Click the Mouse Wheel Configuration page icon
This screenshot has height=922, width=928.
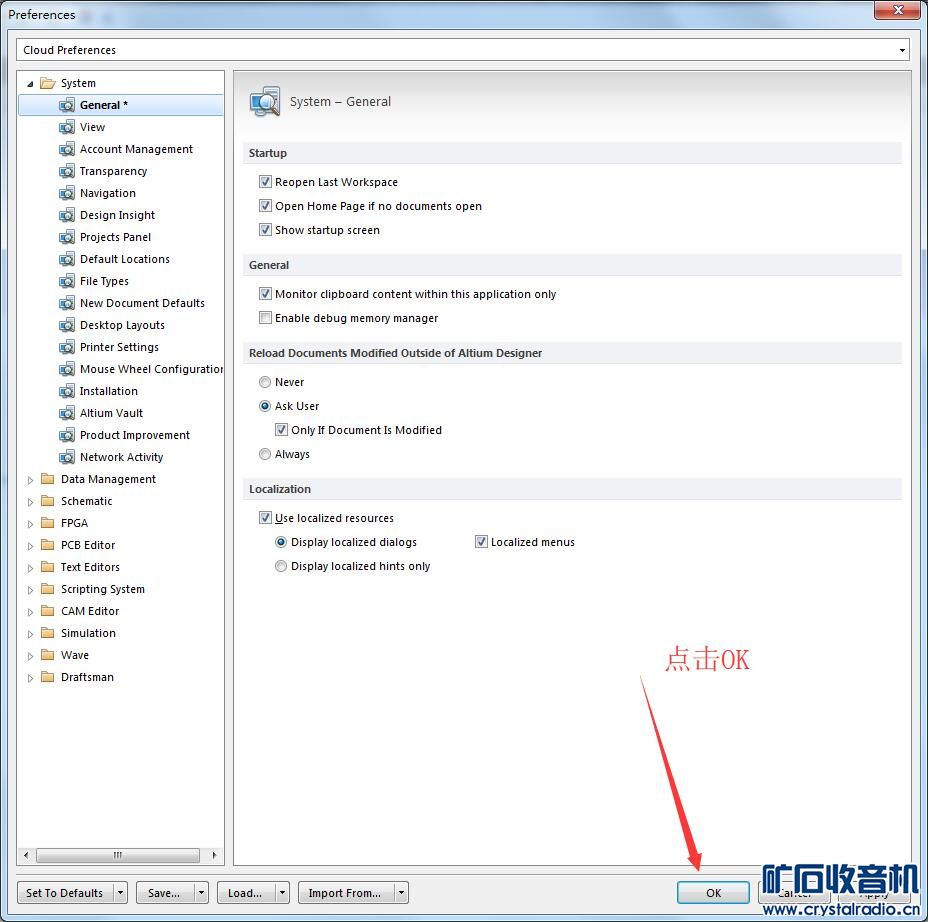67,369
